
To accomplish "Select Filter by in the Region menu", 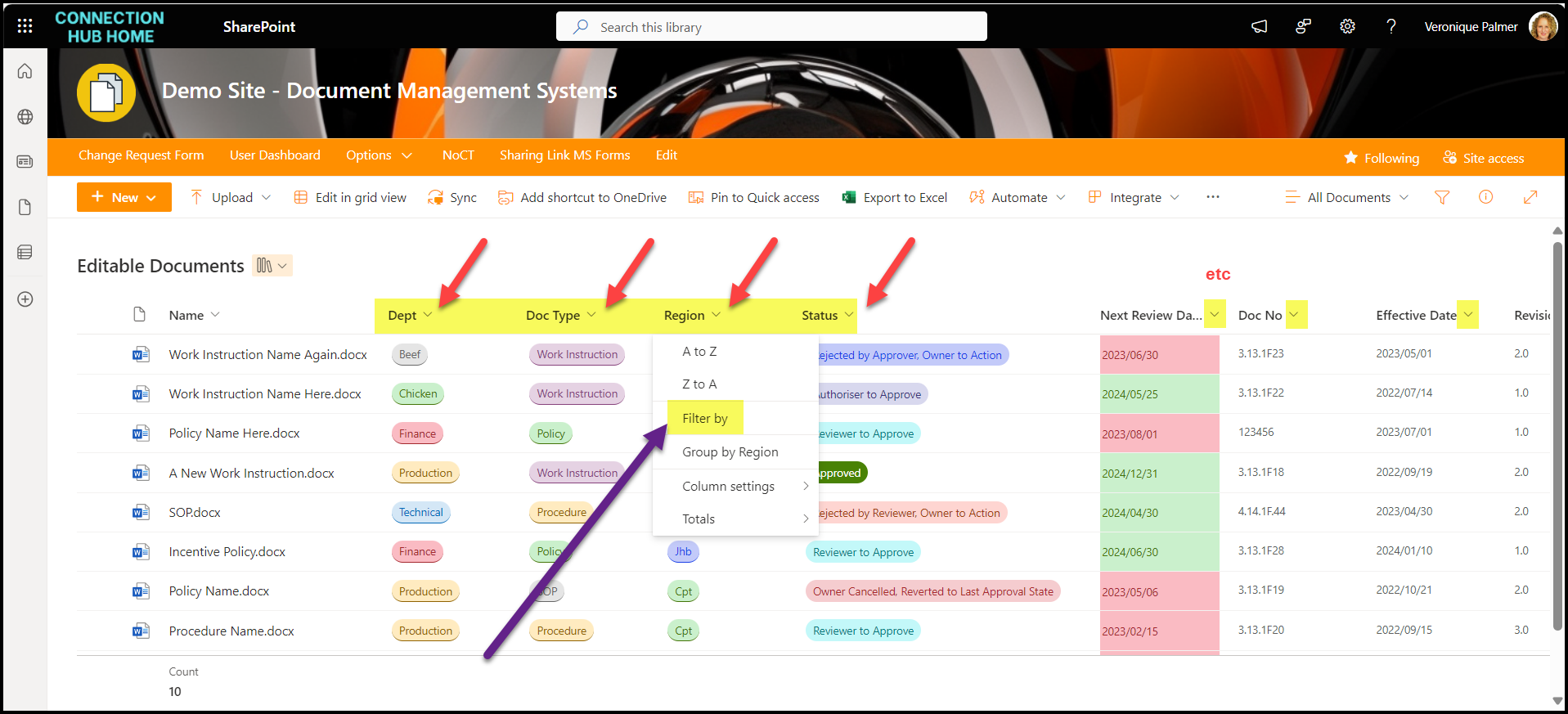I will [704, 418].
